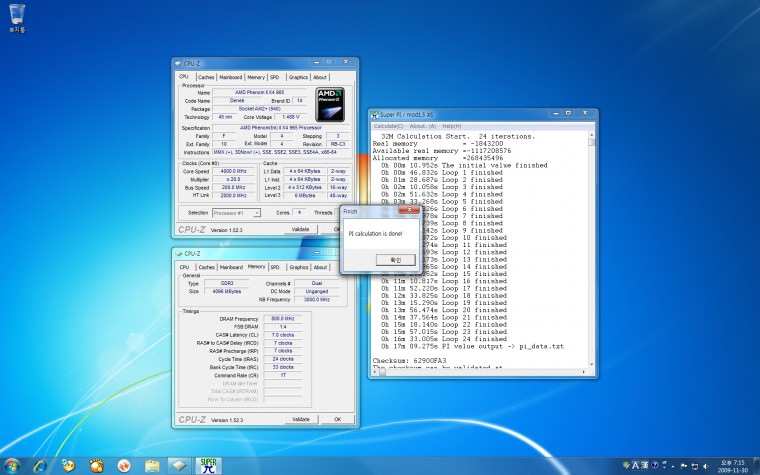Click the CAS# Latency value 7.0 clocks
The width and height of the screenshot is (760, 475).
[283, 335]
